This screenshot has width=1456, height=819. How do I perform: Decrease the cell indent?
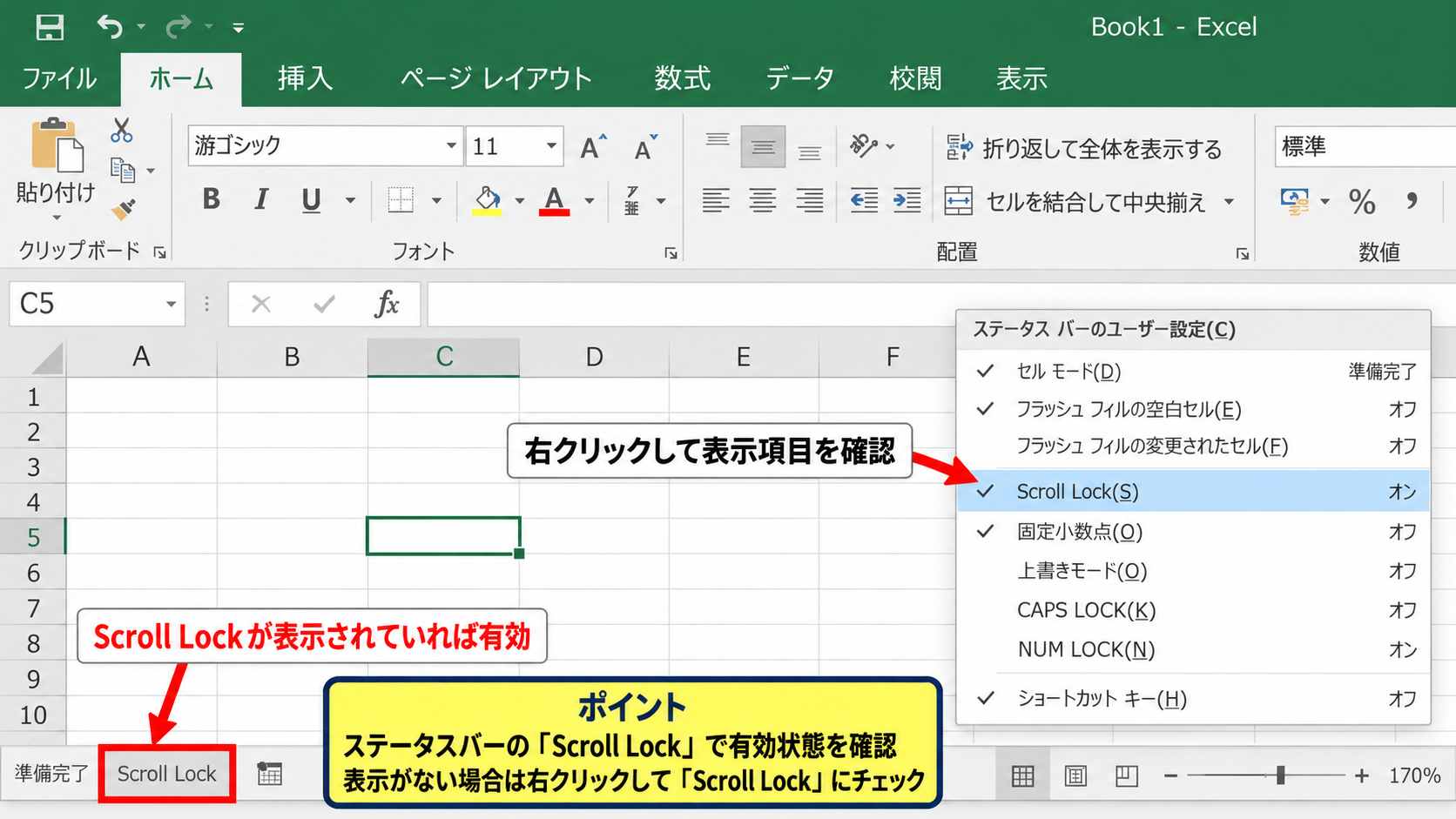pos(864,201)
